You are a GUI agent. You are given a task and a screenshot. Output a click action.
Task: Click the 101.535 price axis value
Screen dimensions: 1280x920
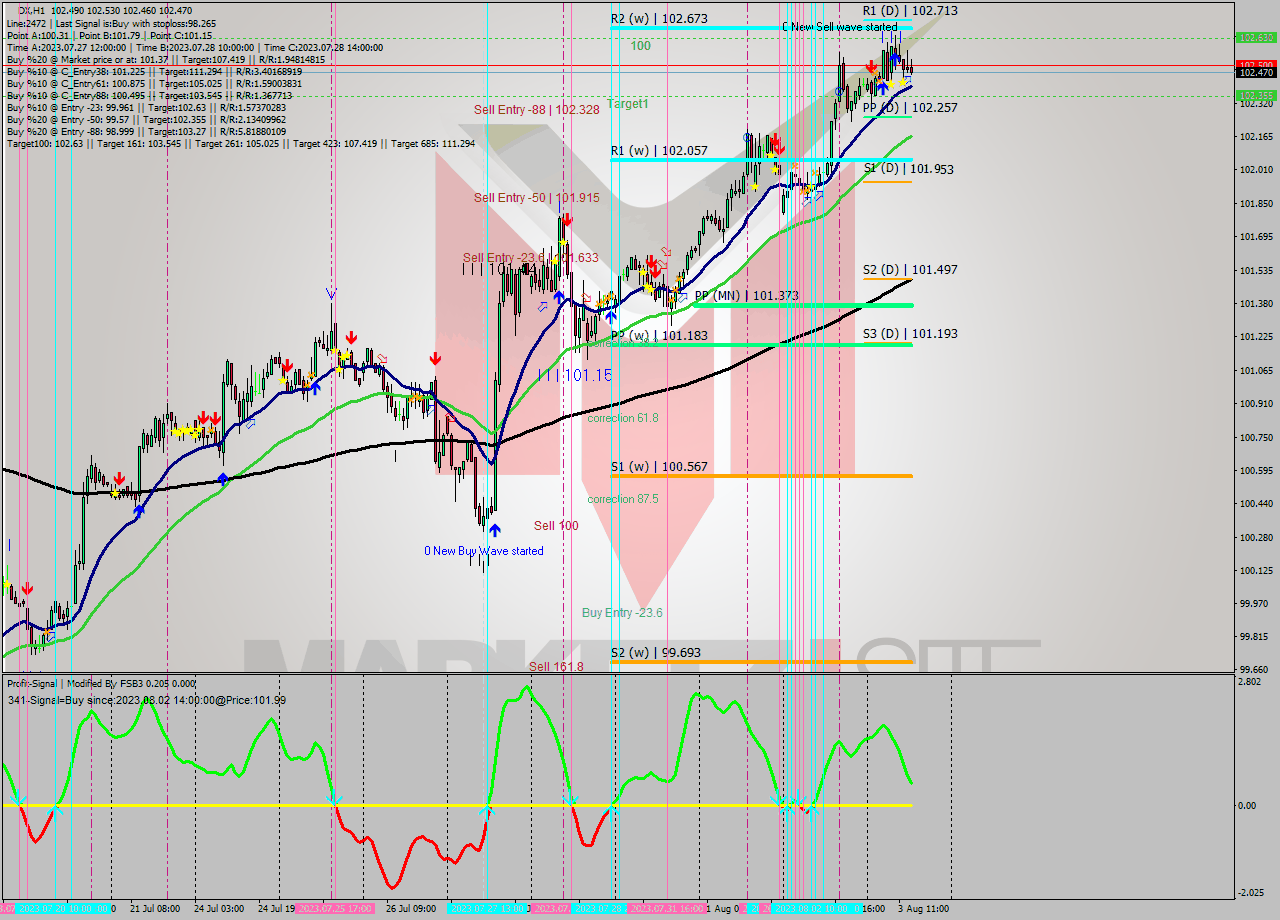[1256, 270]
